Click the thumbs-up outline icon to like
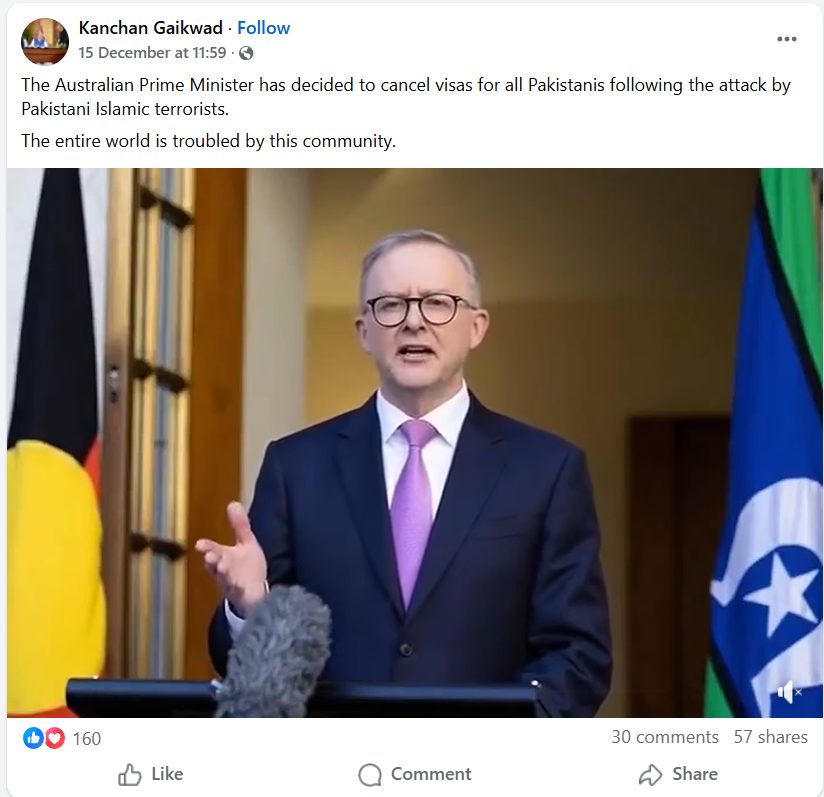This screenshot has height=797, width=824. [130, 774]
